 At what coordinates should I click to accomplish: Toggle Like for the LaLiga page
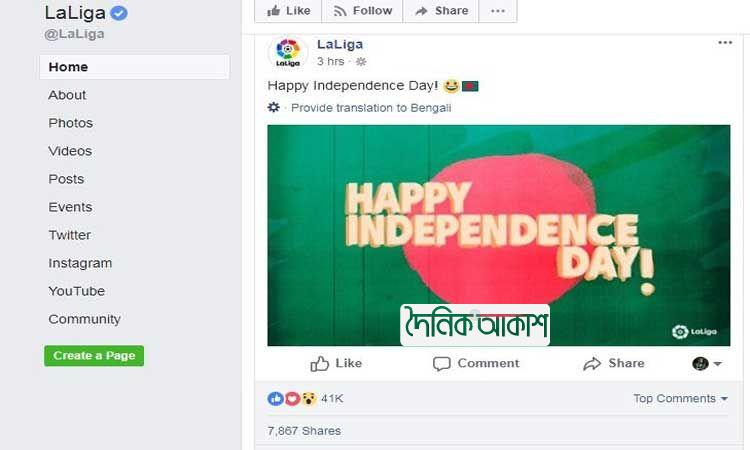[x=288, y=11]
